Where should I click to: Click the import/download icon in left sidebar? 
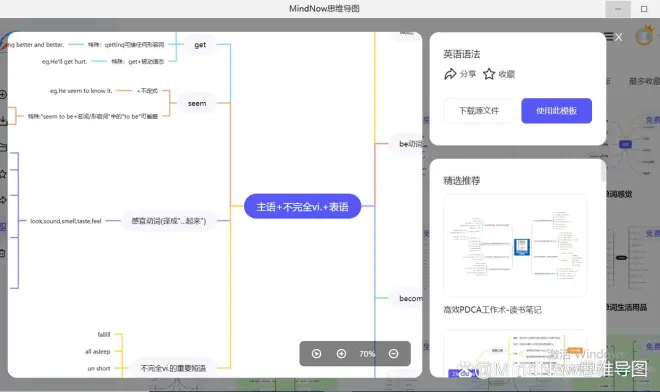[3, 121]
